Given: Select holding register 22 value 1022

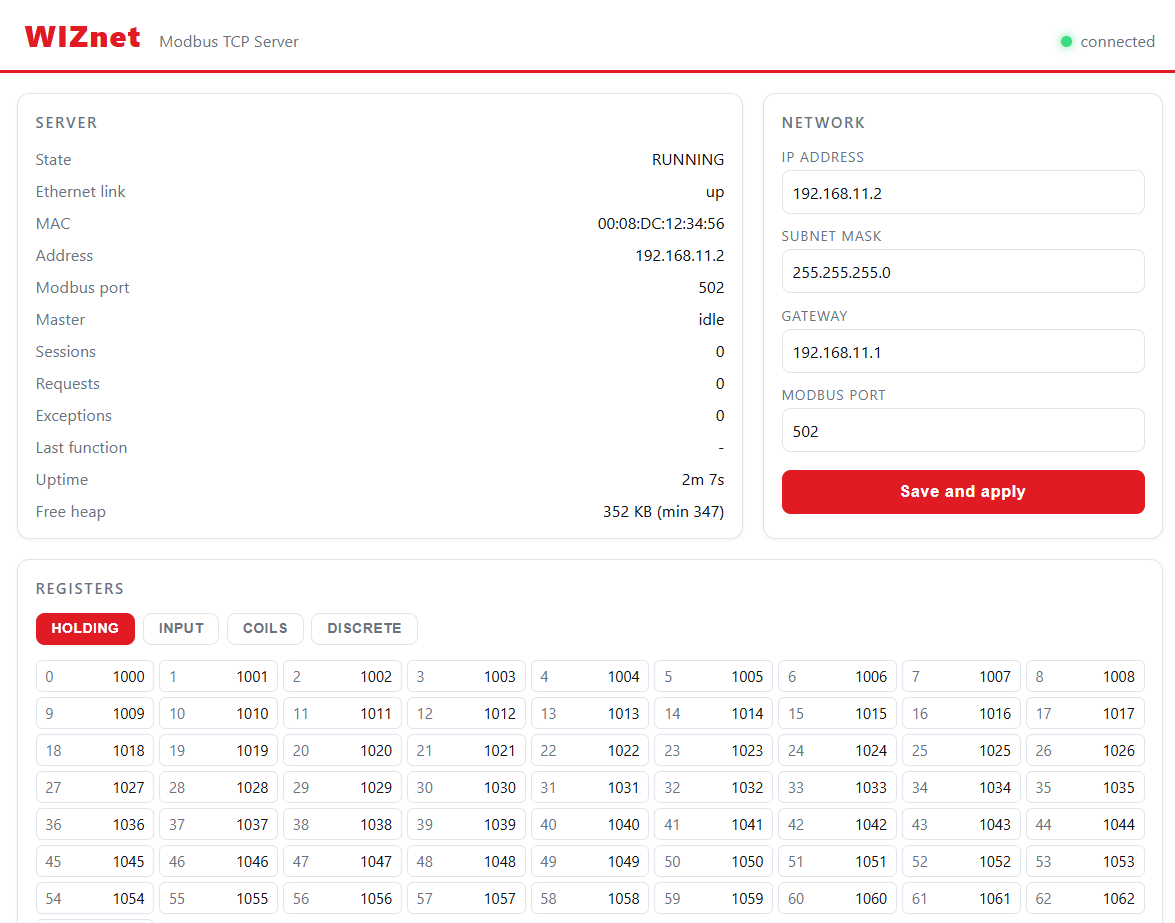Looking at the screenshot, I should tap(590, 751).
